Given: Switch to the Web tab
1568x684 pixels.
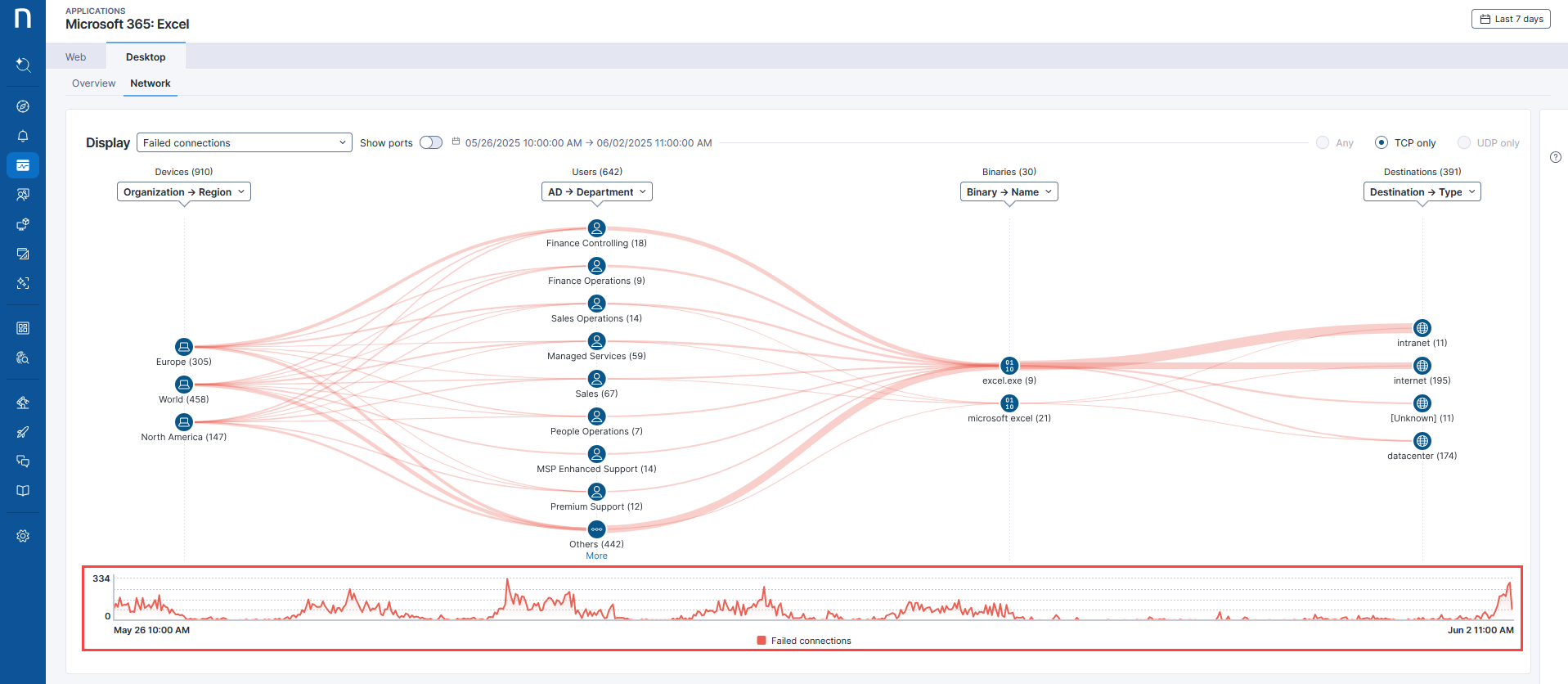Looking at the screenshot, I should (x=76, y=57).
